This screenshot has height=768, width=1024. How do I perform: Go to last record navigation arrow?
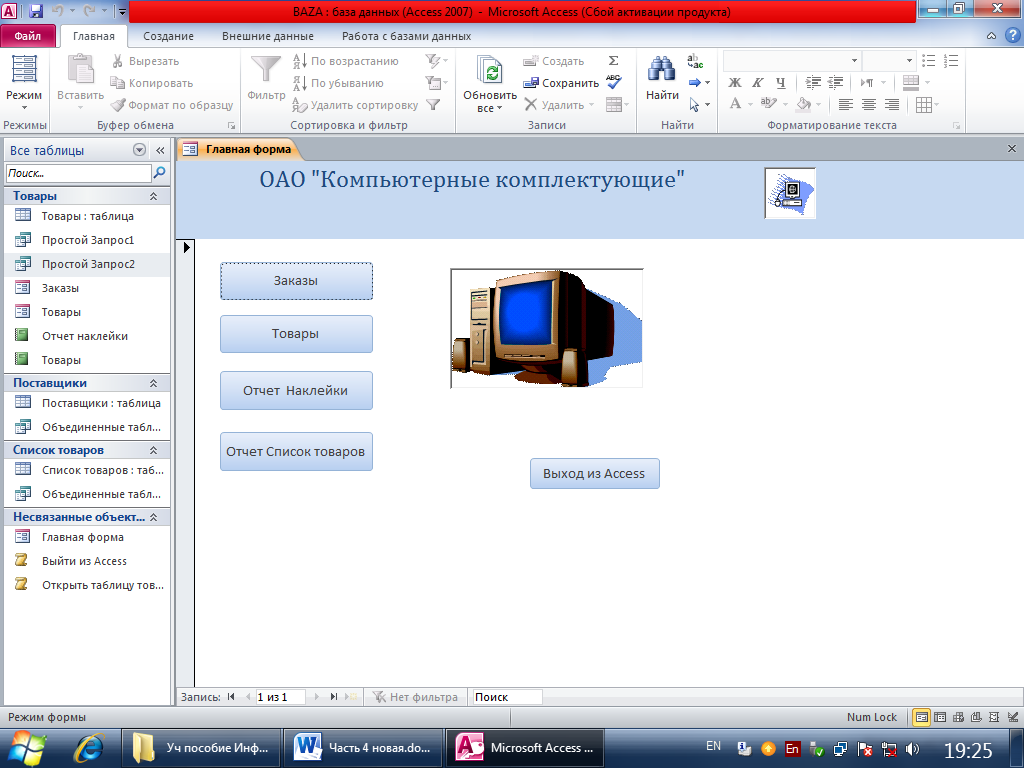point(334,697)
